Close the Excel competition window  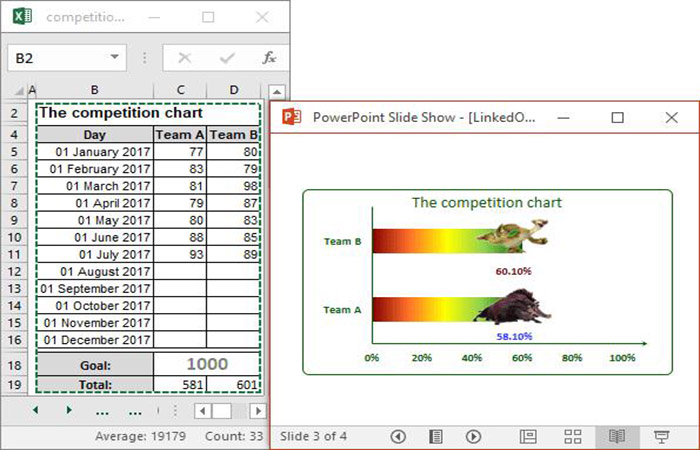262,17
